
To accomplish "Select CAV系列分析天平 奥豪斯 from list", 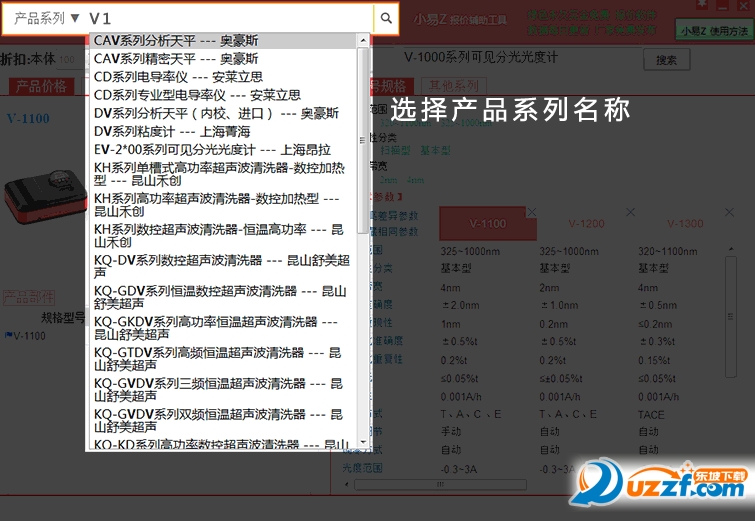I will point(176,41).
